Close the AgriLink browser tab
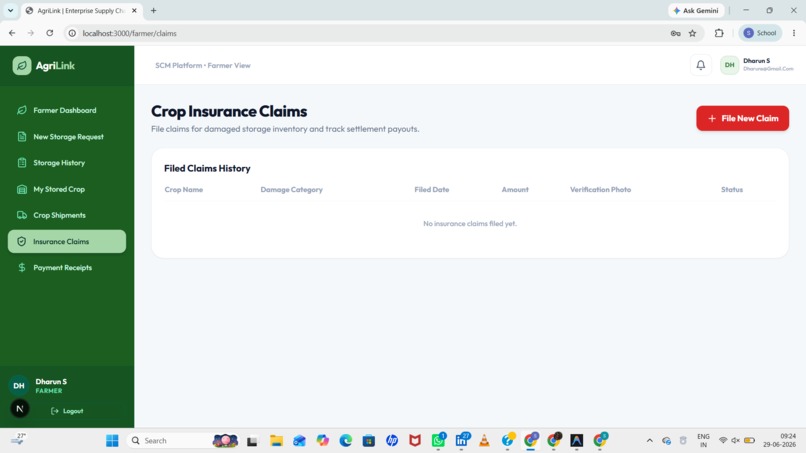This screenshot has width=806, height=453. [x=134, y=10]
